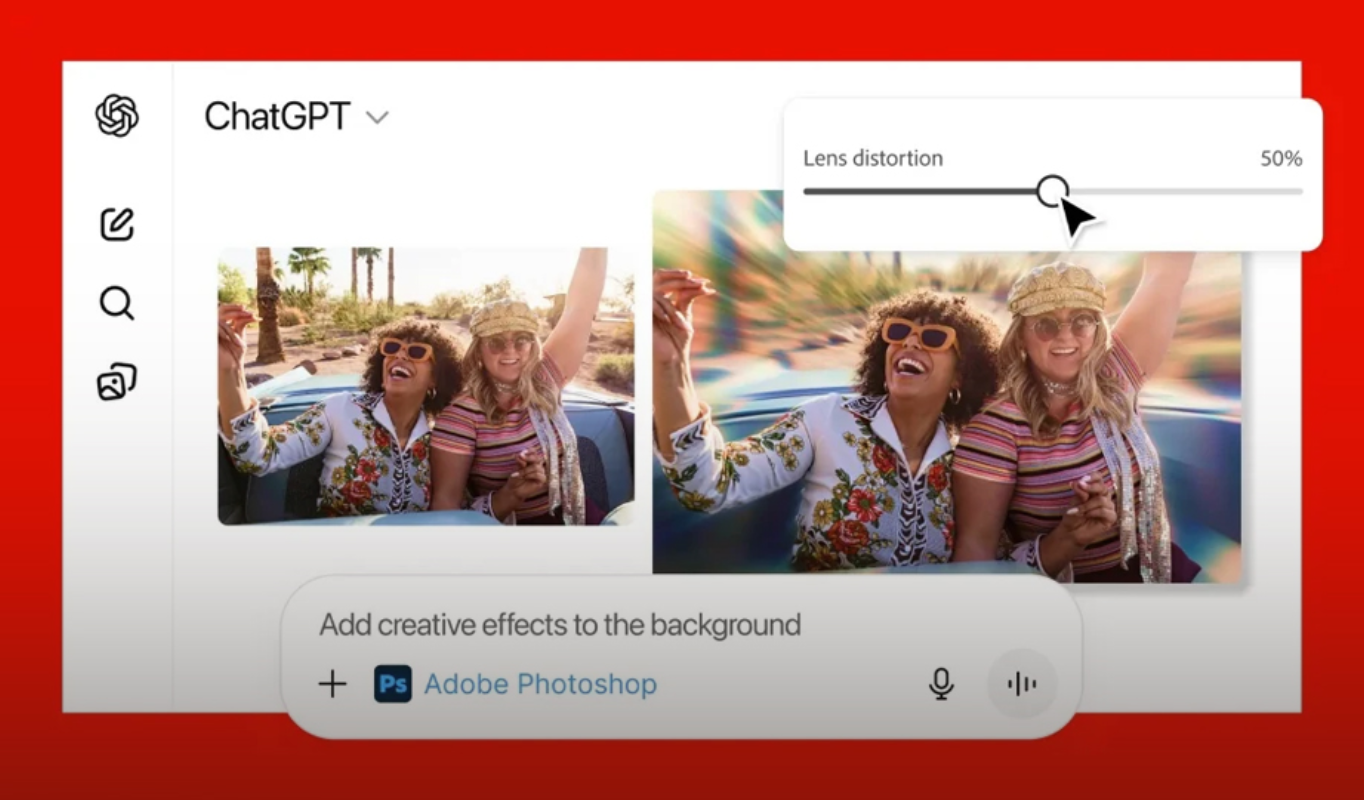This screenshot has width=1364, height=800.
Task: Start a new chat with the compose icon
Action: 117,224
